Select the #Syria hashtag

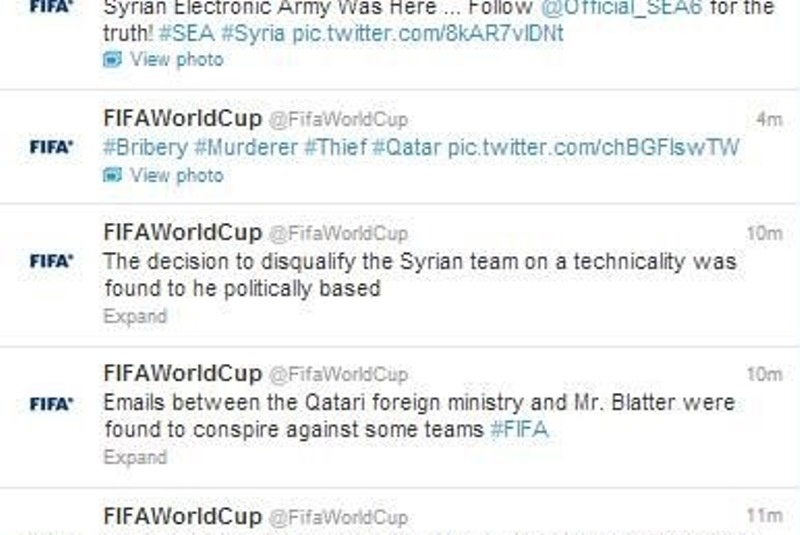tap(255, 33)
